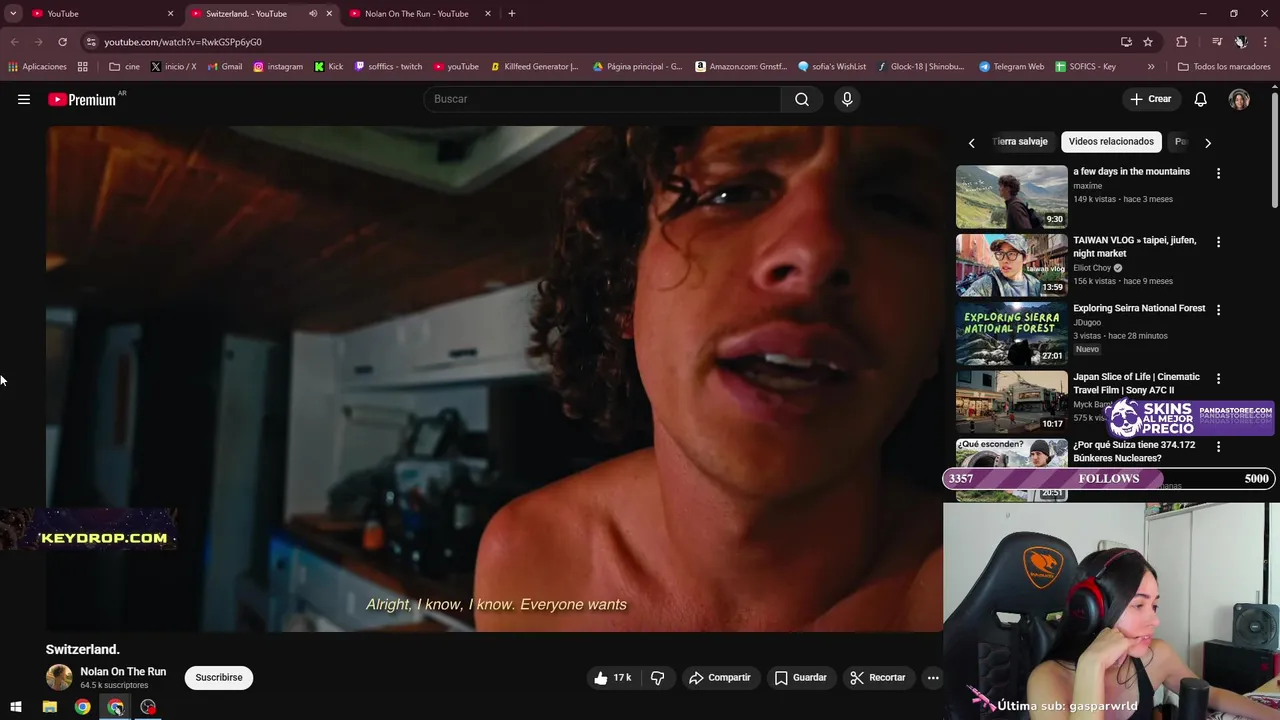Open TAIWAN VLOG video thumbnail
This screenshot has height=720, width=1280.
pos(1011,265)
